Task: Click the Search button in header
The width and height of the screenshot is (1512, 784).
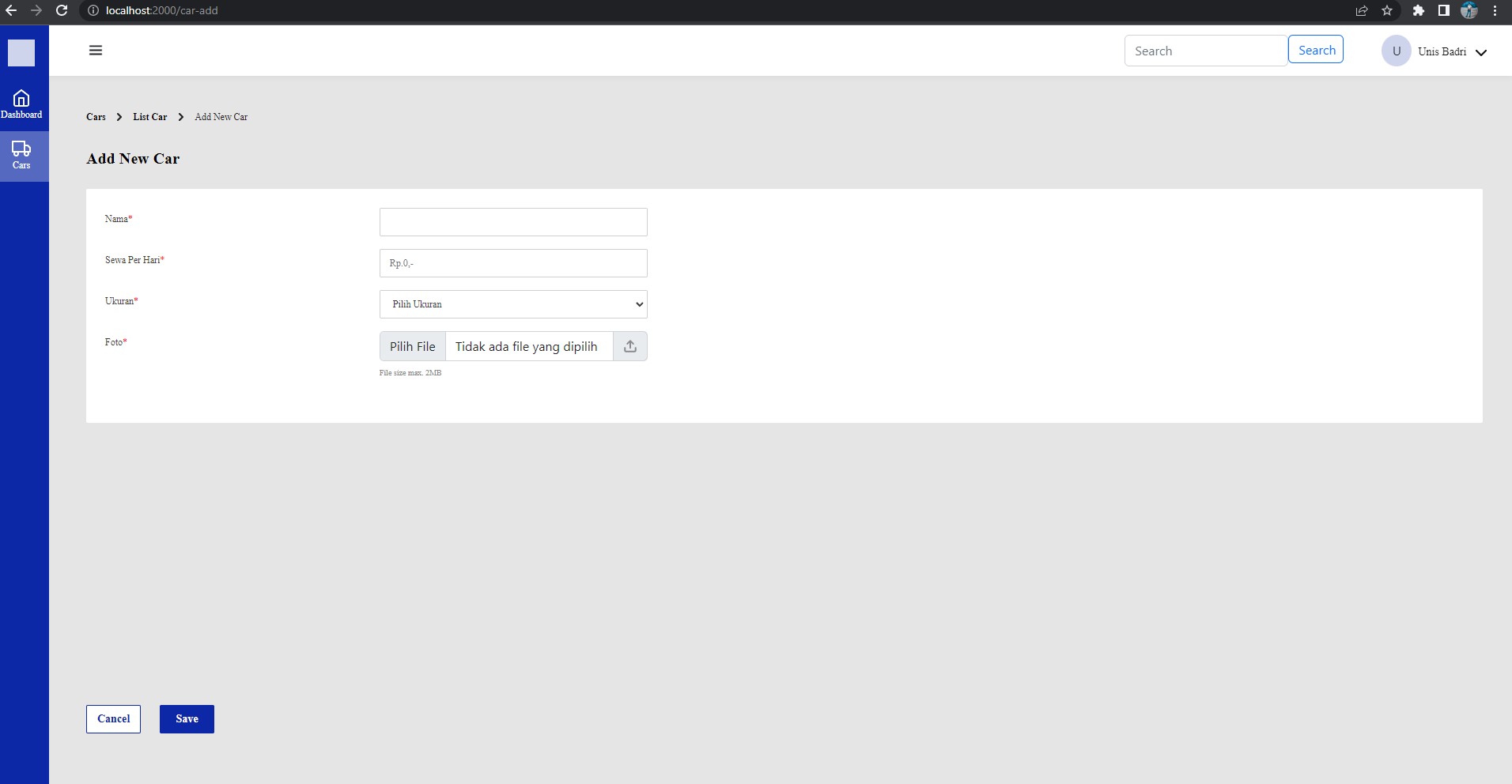Action: pos(1314,49)
